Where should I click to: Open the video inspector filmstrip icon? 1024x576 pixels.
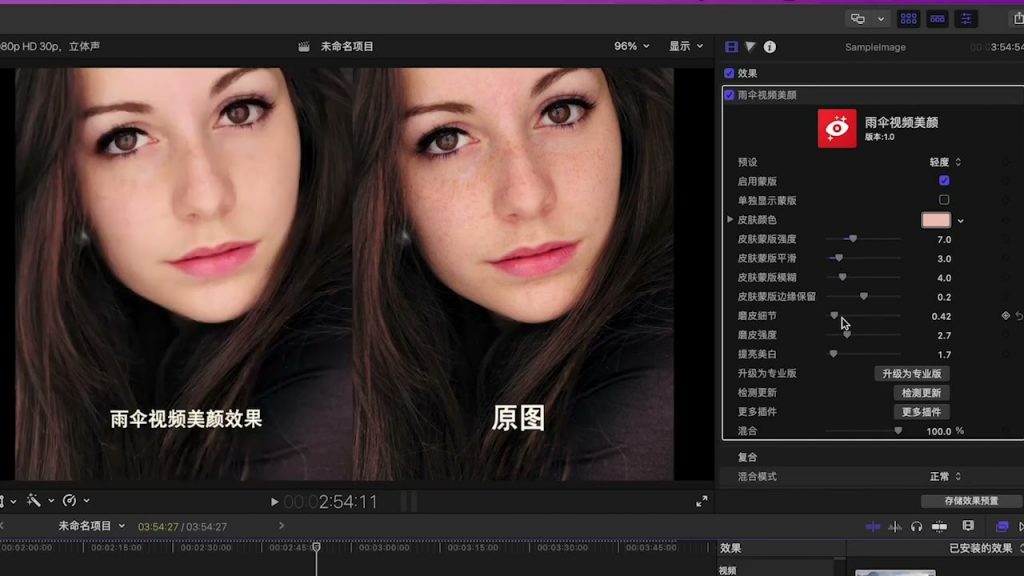click(x=731, y=46)
